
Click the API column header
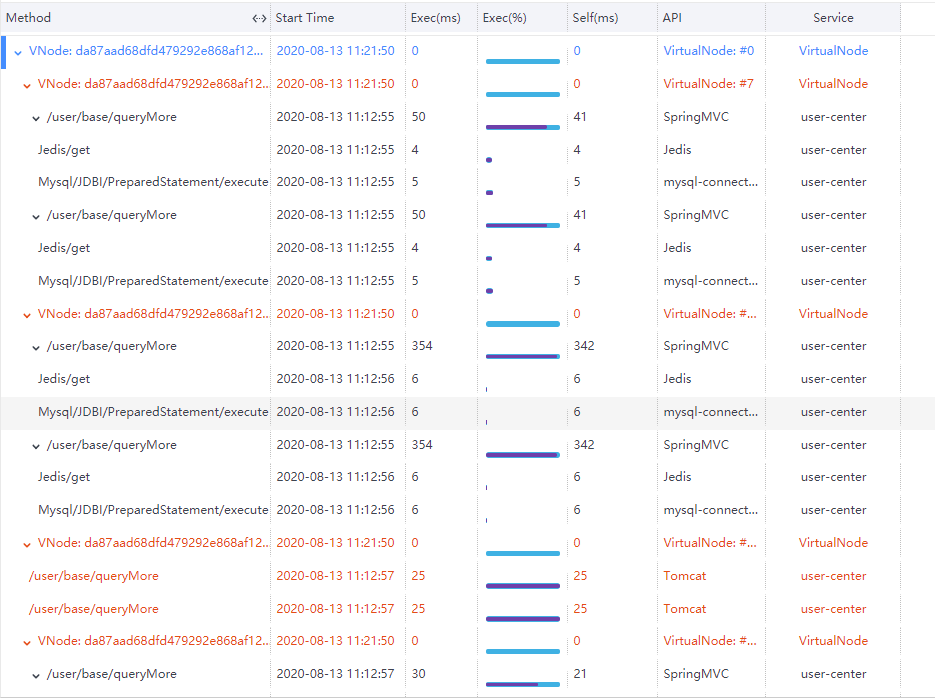(672, 18)
